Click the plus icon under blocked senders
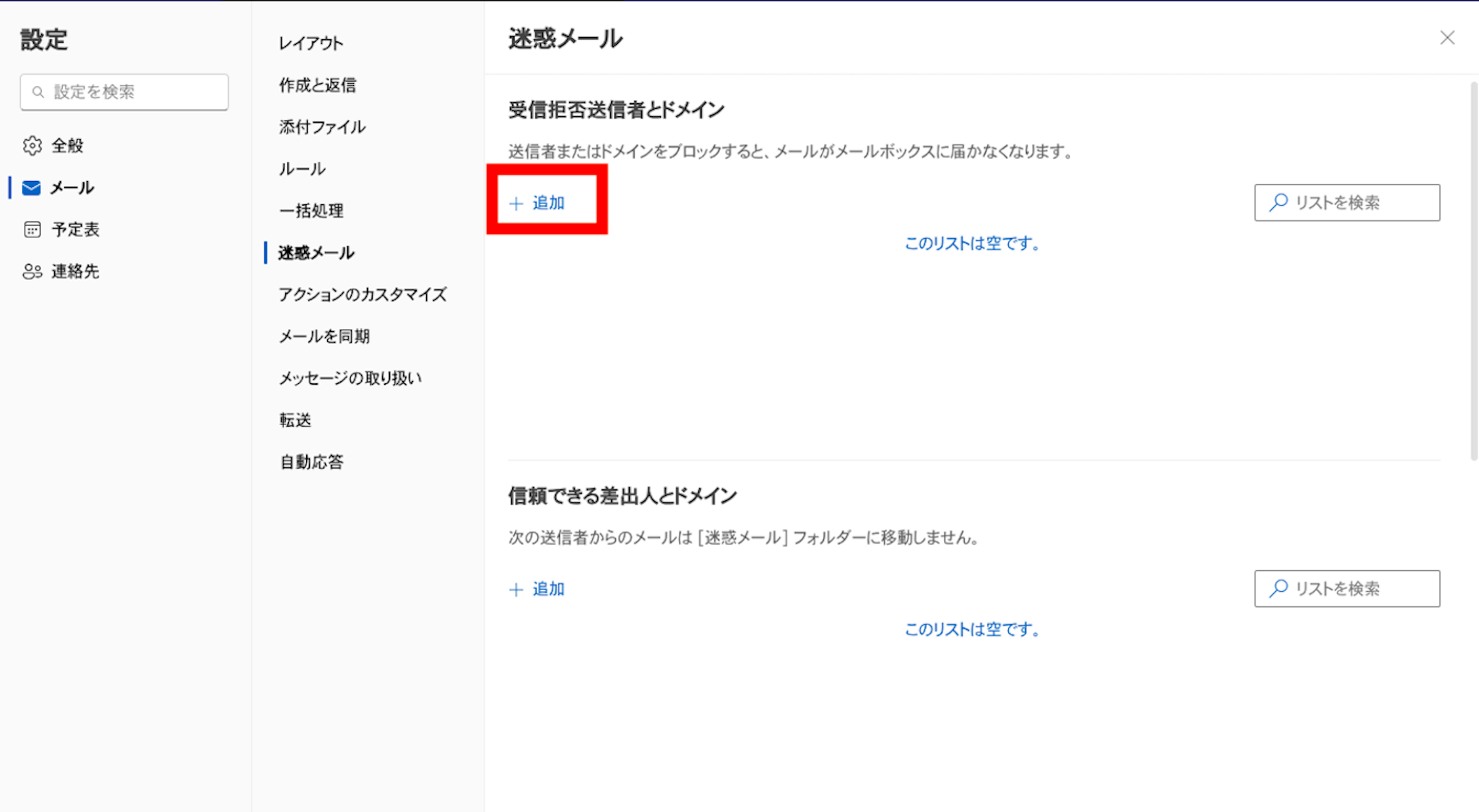Screen dimensions: 1479x812 click(516, 204)
